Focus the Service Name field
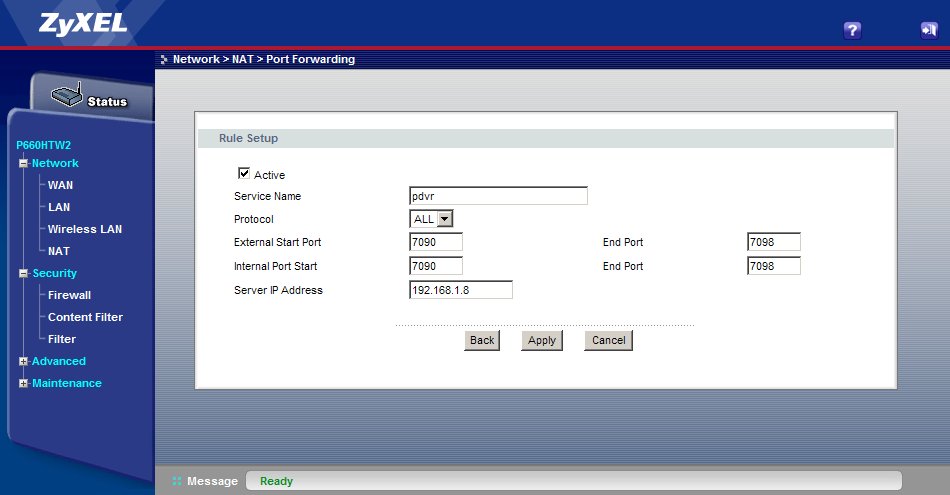Viewport: 950px width, 495px height. point(498,196)
